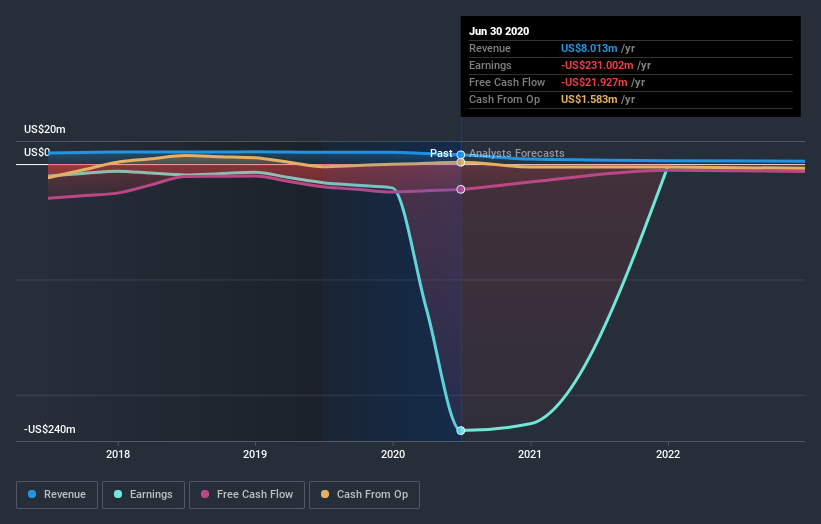Toggle the Revenue series legend button
Image resolution: width=821 pixels, height=524 pixels.
(x=57, y=495)
